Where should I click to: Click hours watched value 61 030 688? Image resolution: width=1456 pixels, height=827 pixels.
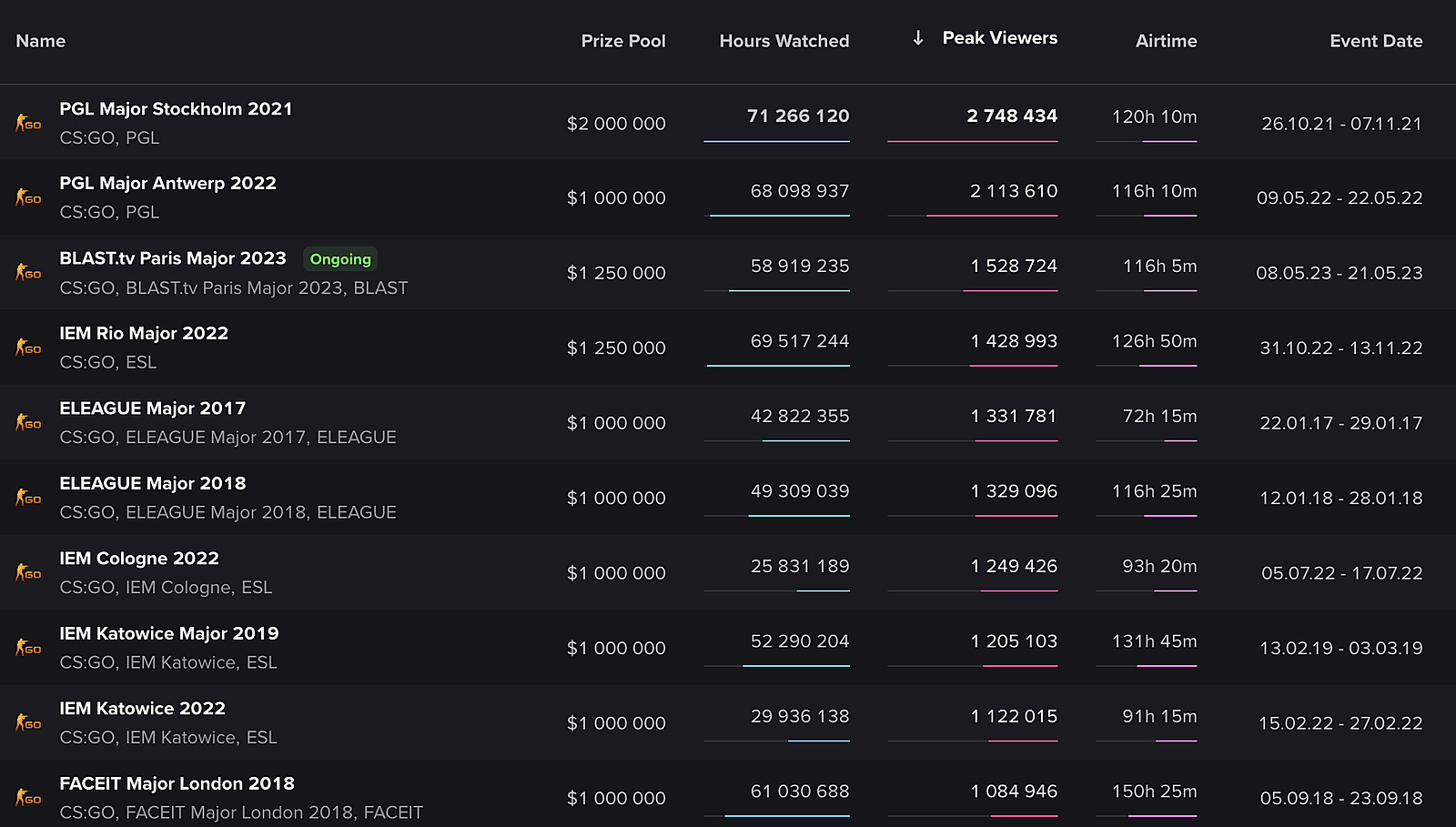[800, 792]
